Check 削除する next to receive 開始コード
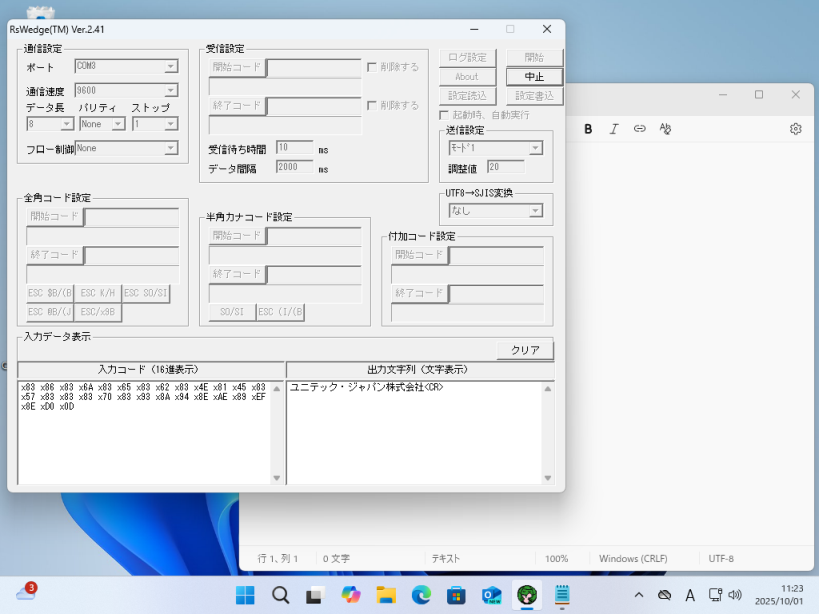This screenshot has height=614, width=819. [x=373, y=67]
